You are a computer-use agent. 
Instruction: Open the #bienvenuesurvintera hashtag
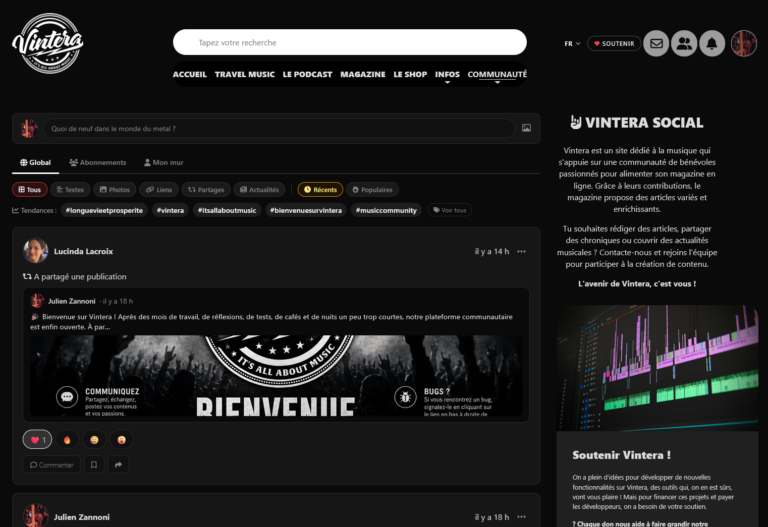[306, 210]
